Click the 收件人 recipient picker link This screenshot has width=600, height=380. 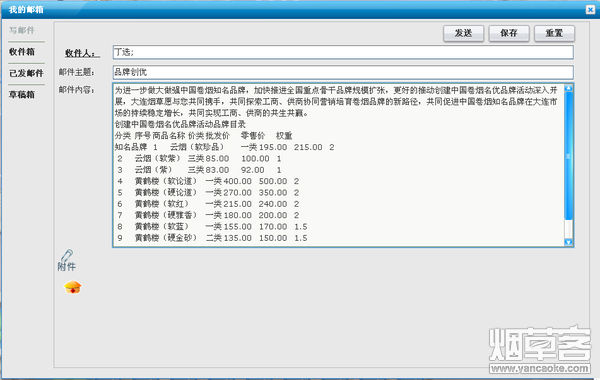(x=82, y=53)
